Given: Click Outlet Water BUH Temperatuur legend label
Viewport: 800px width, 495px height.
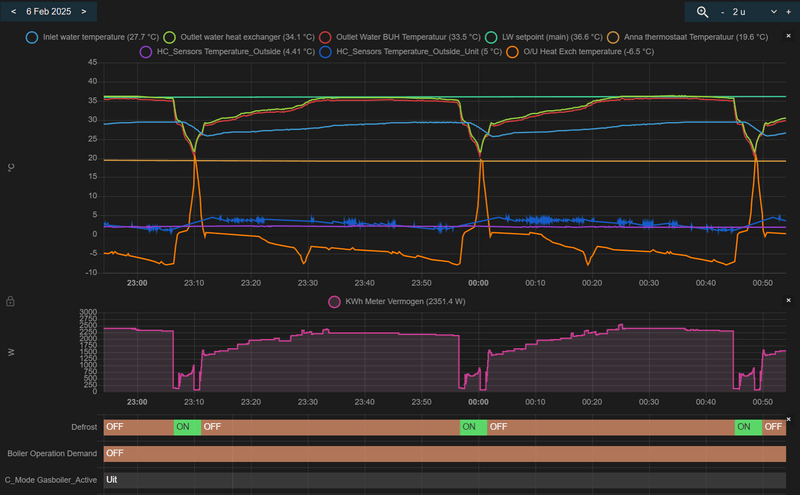Looking at the screenshot, I should (x=408, y=37).
